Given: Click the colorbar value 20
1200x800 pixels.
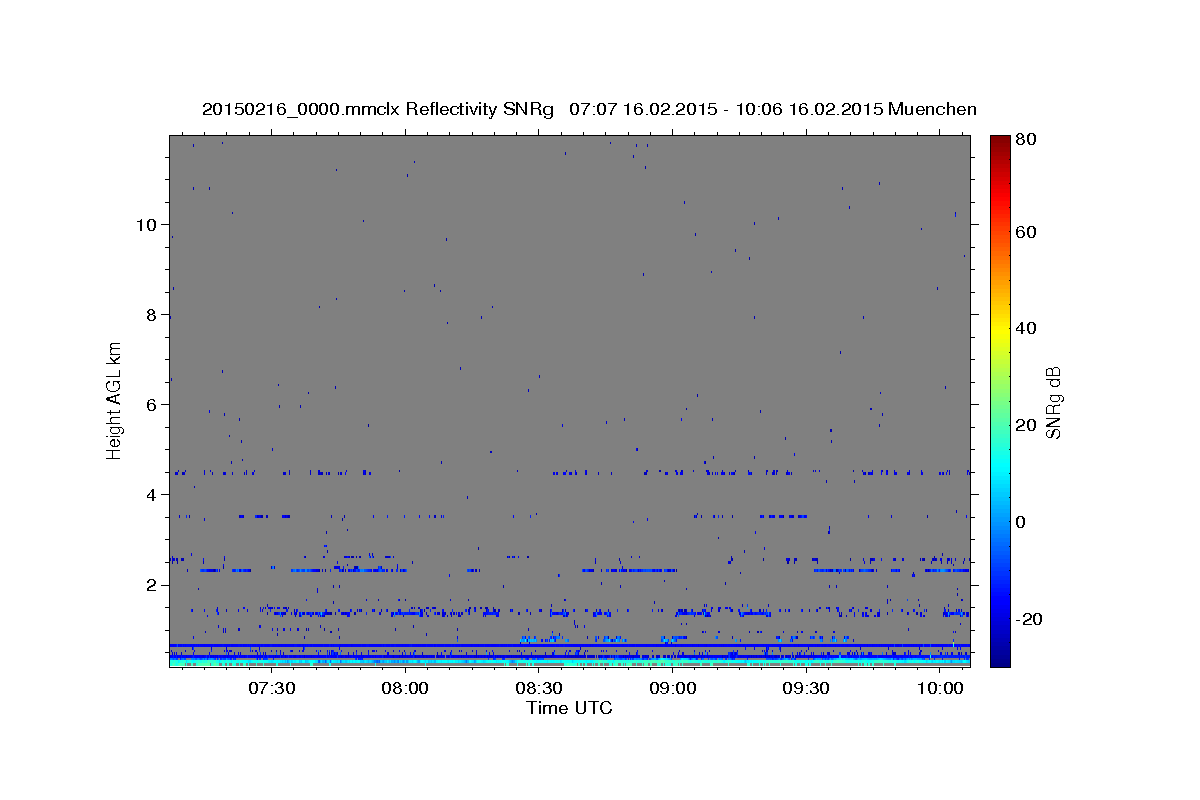Looking at the screenshot, I should (1026, 425).
